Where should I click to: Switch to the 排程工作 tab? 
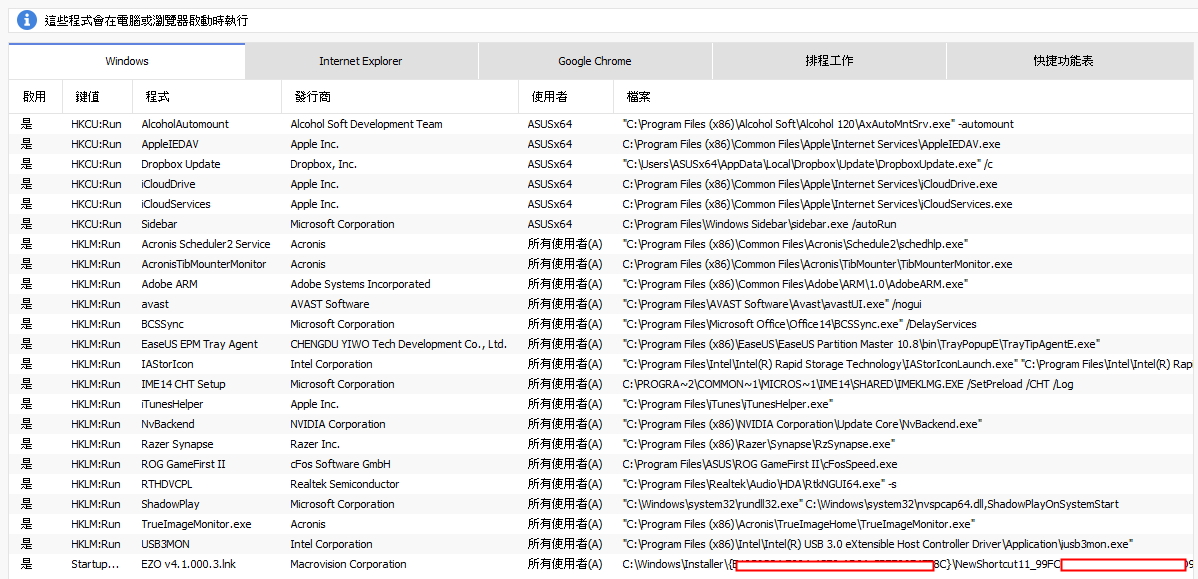click(829, 61)
